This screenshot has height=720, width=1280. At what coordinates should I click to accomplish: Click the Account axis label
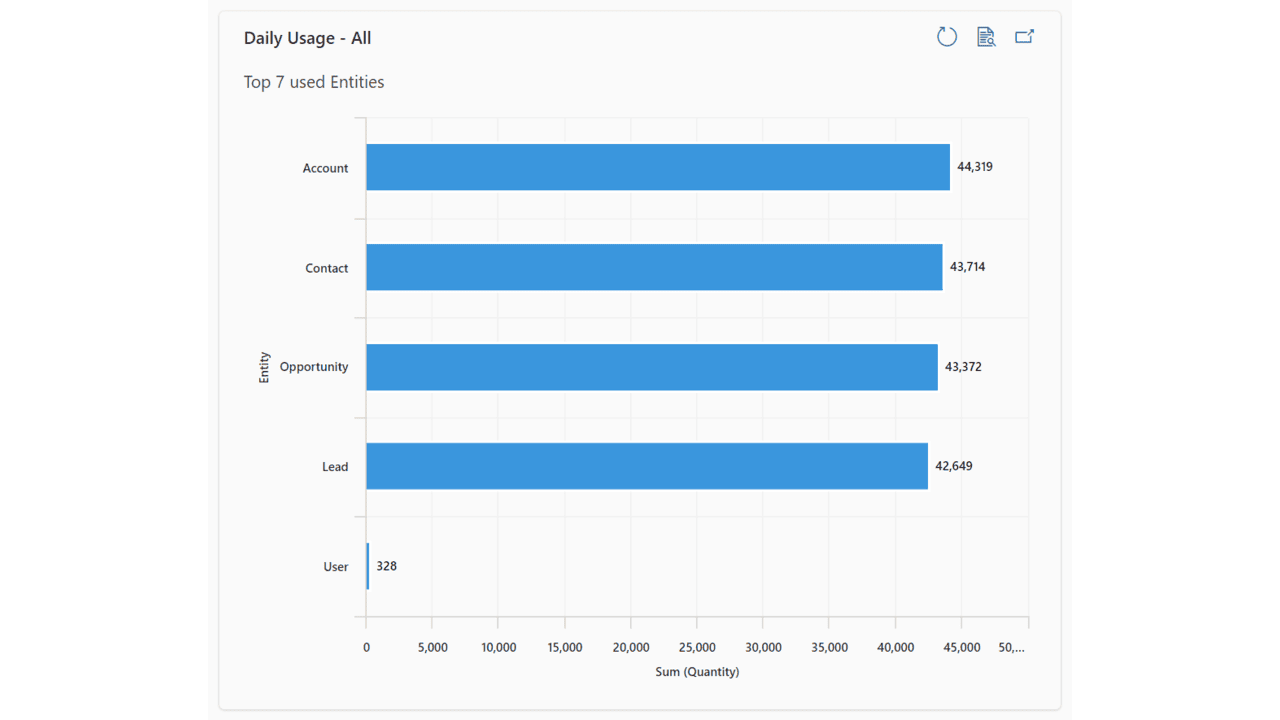[325, 168]
